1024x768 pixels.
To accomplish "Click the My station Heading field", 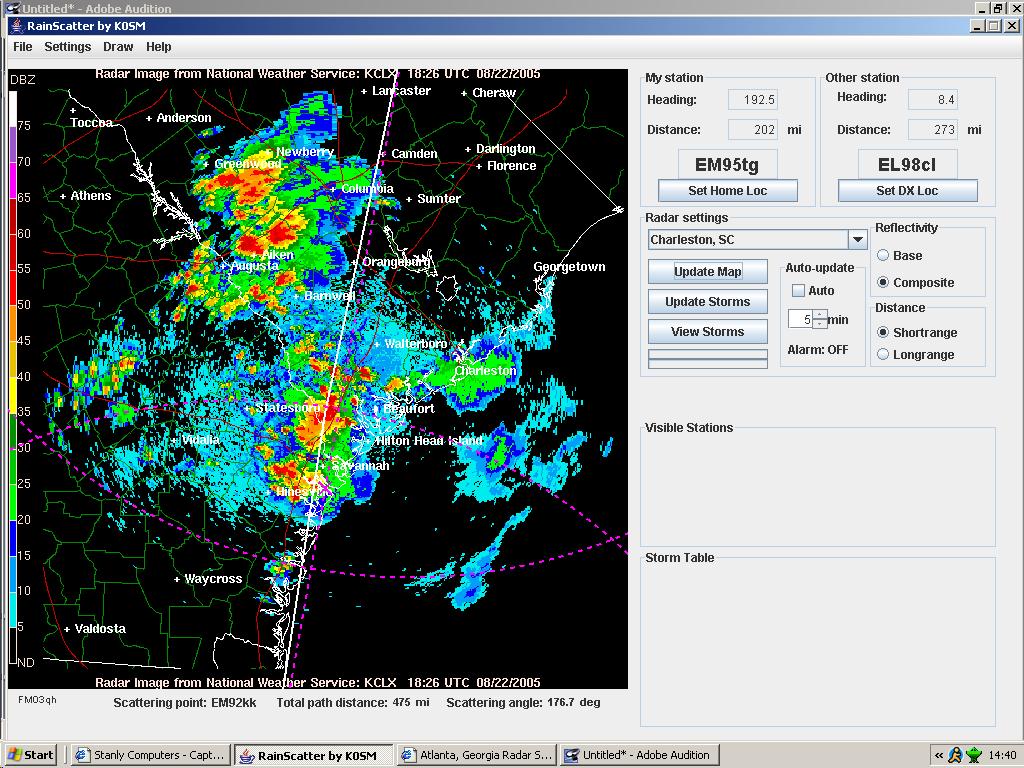I will (752, 100).
